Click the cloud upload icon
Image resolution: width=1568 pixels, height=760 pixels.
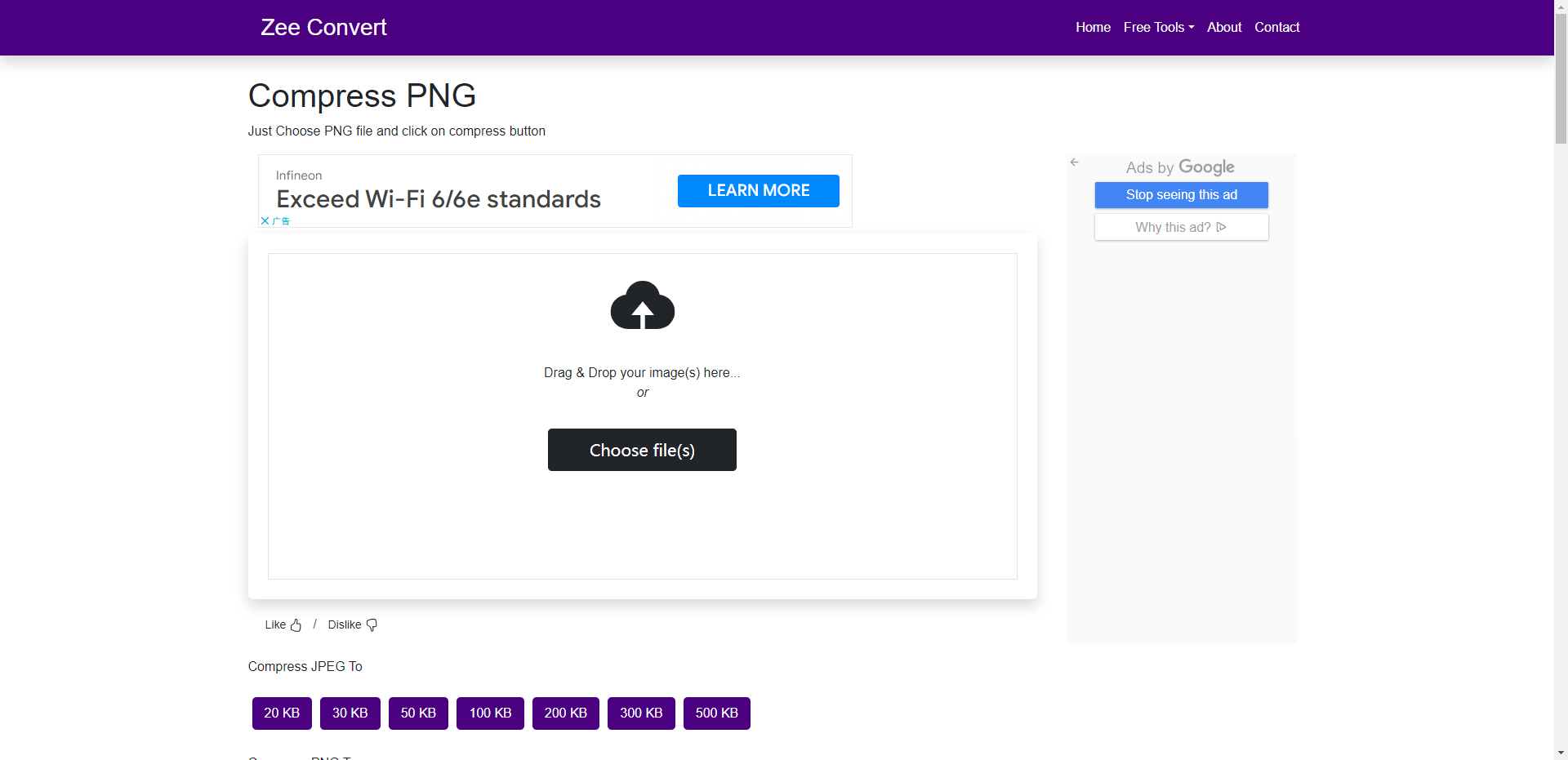643,306
